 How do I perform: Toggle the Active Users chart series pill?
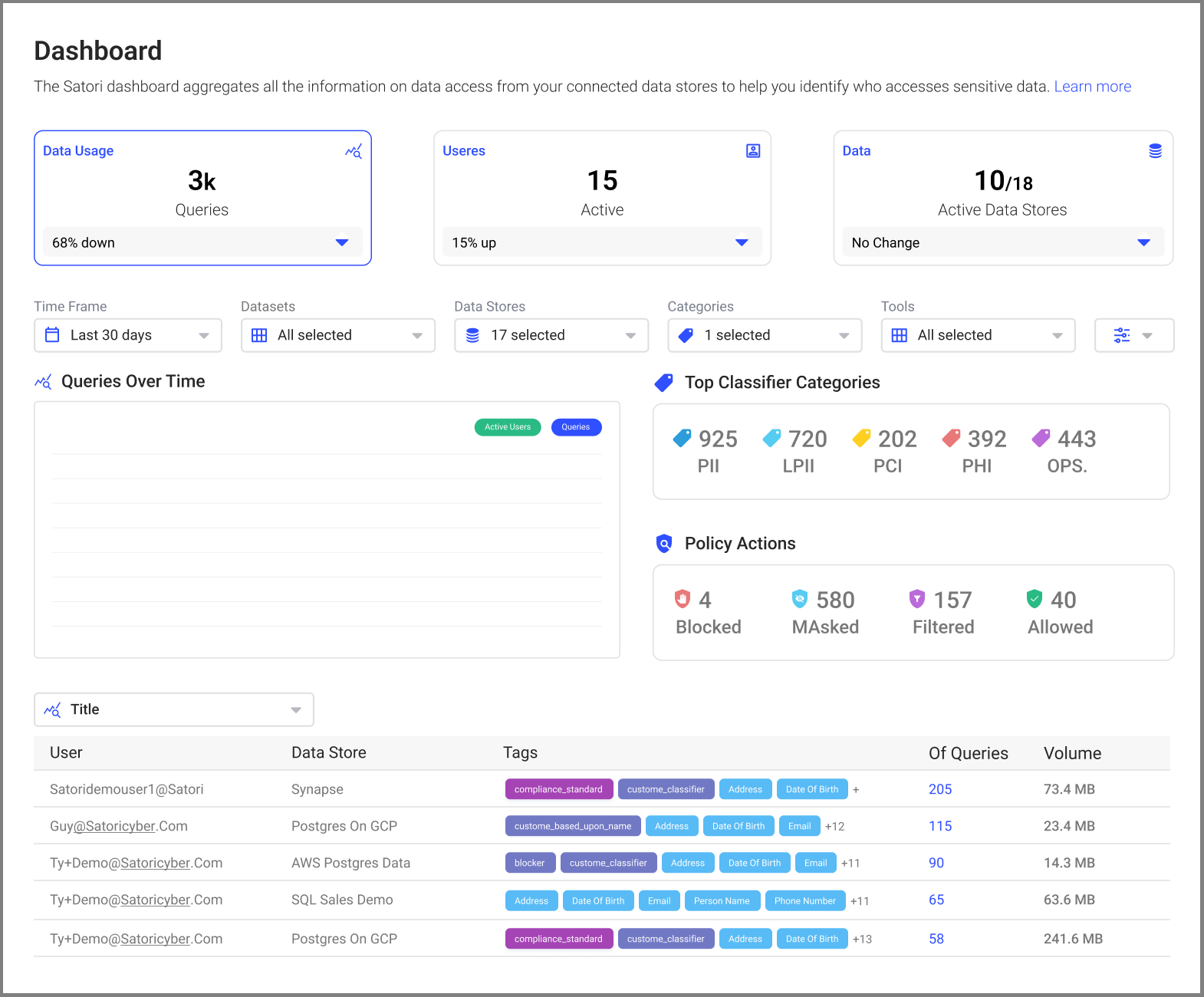[508, 427]
